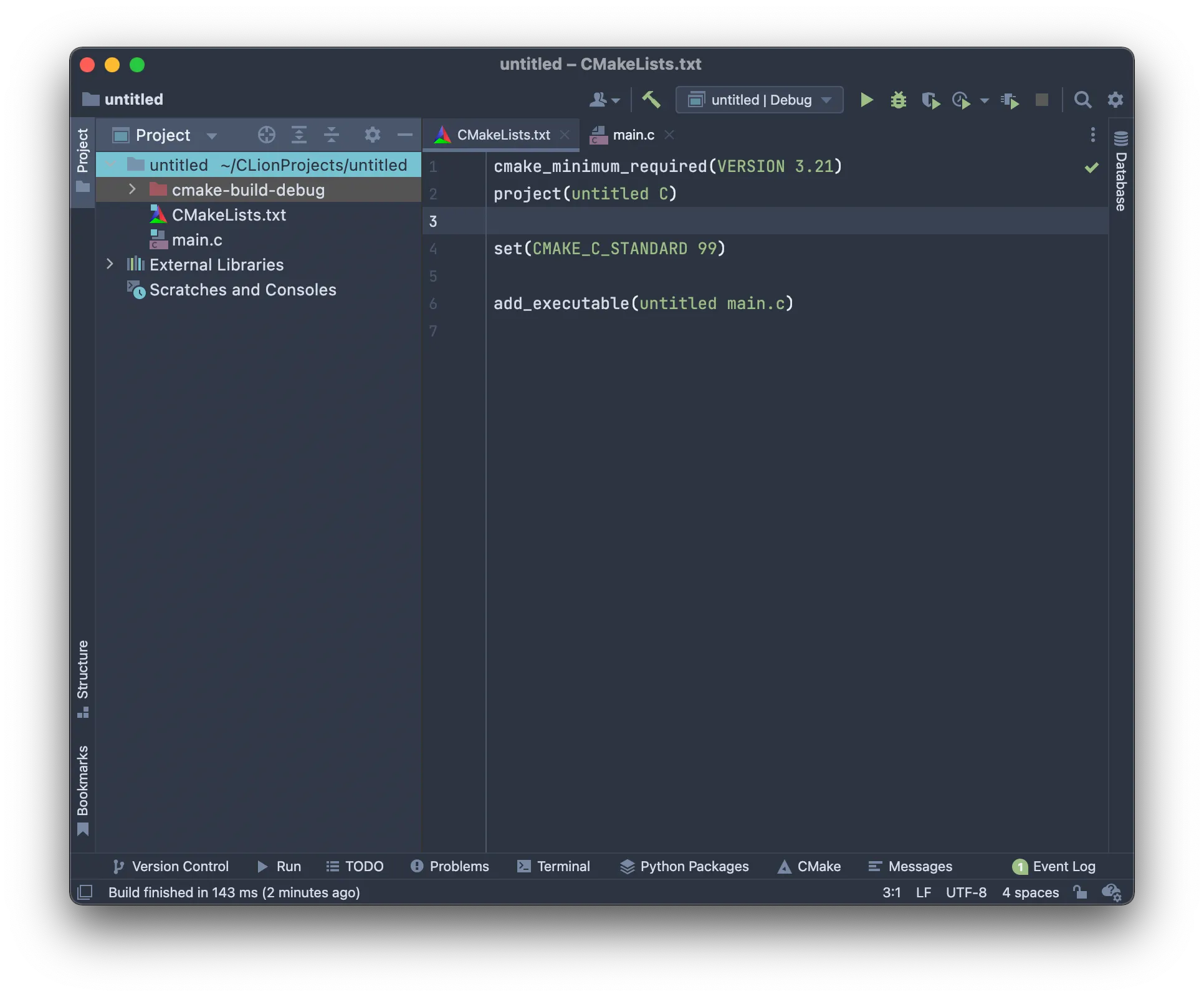Open CMakeLists.txt in project tree
This screenshot has width=1204, height=997.
228,215
